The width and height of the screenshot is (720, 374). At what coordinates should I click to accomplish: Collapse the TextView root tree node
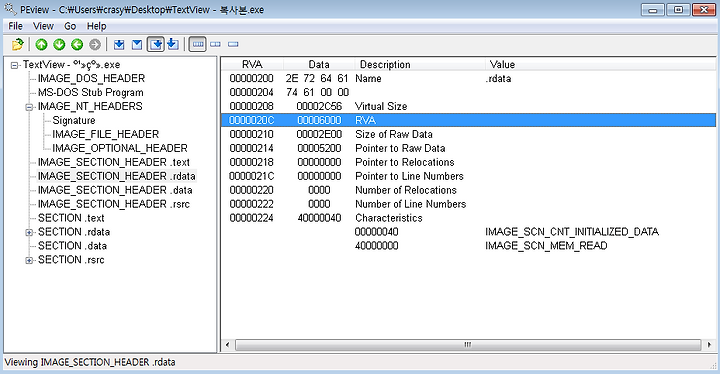14,65
